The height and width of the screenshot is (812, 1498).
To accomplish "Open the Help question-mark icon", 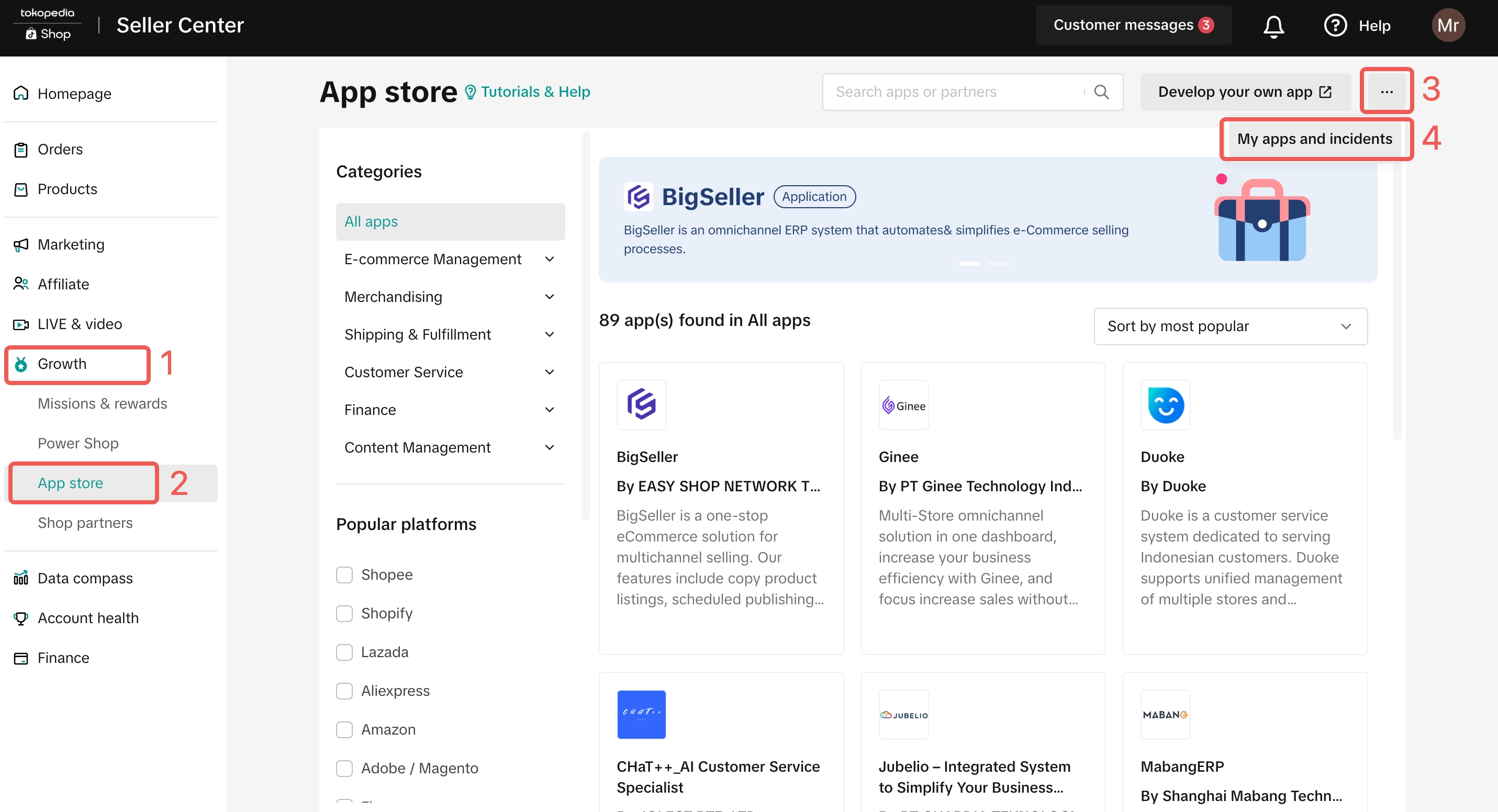I will tap(1335, 26).
